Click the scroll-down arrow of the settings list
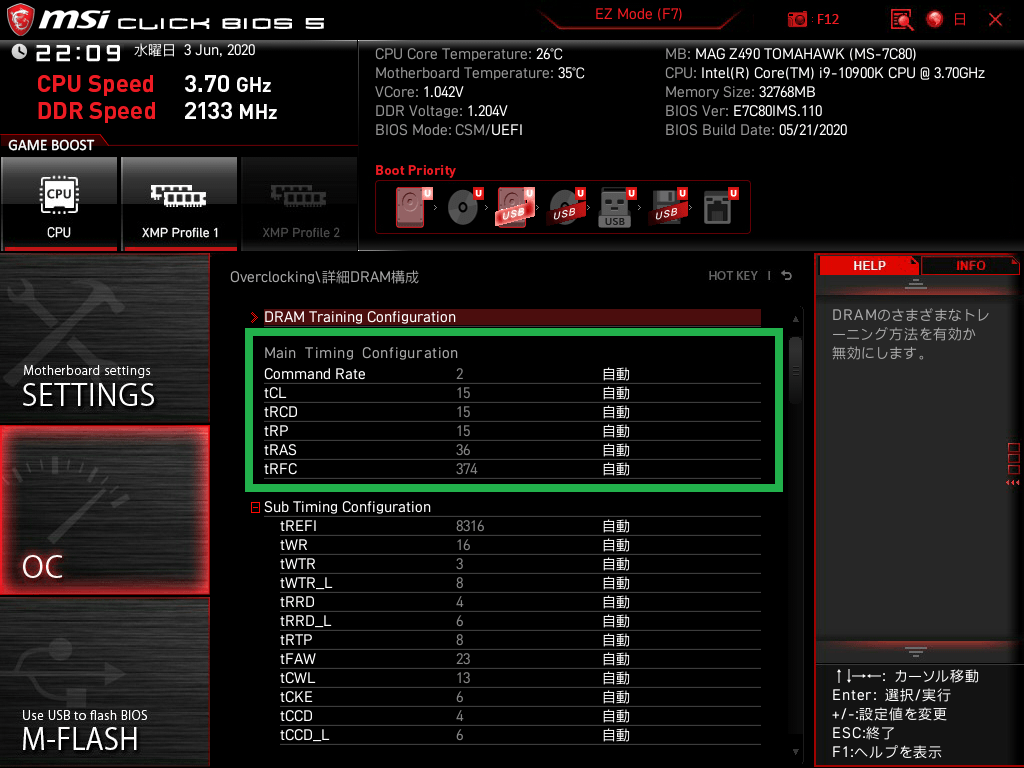 [x=795, y=752]
